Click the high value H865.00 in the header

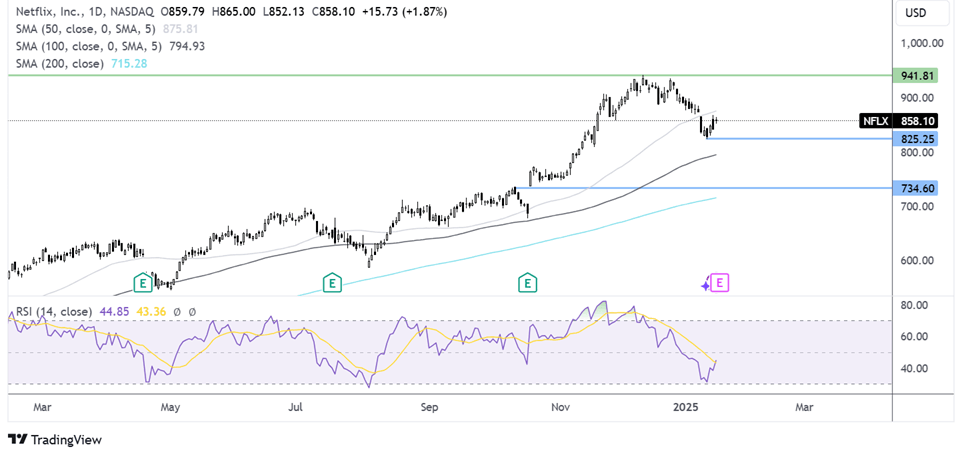[234, 12]
